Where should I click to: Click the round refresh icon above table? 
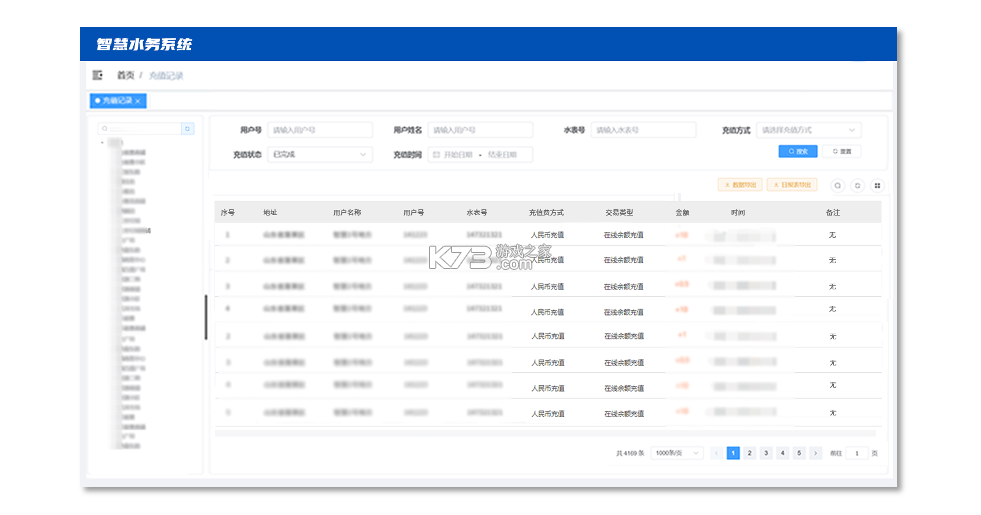[x=858, y=186]
